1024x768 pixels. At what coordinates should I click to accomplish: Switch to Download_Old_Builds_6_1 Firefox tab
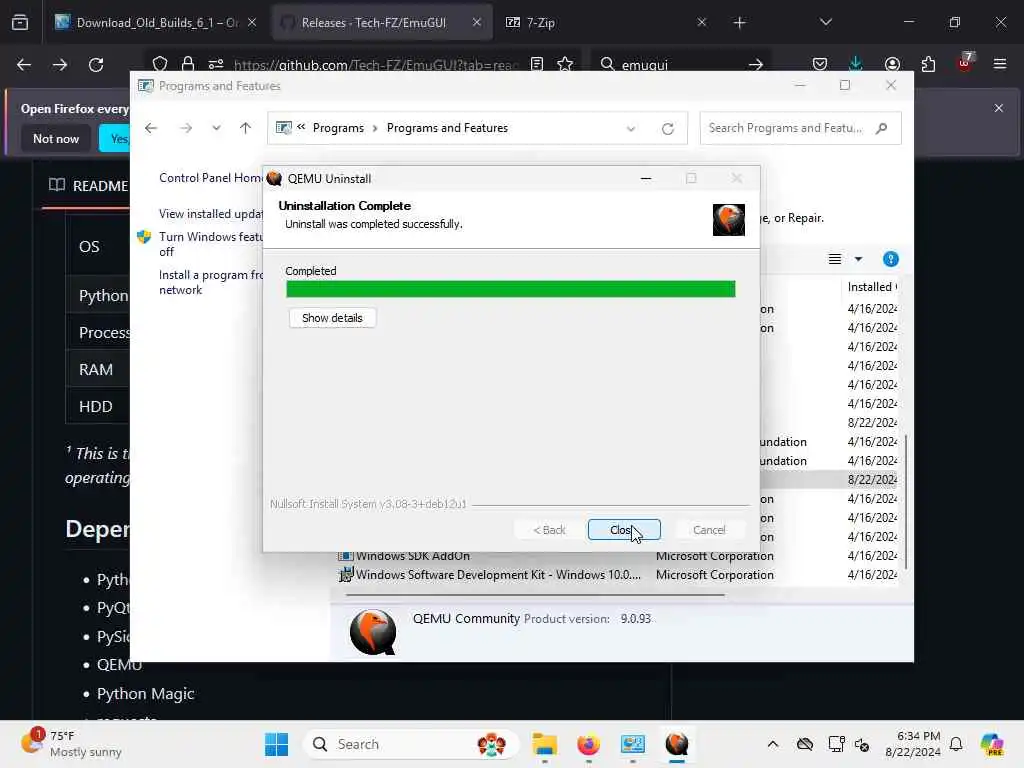[156, 22]
